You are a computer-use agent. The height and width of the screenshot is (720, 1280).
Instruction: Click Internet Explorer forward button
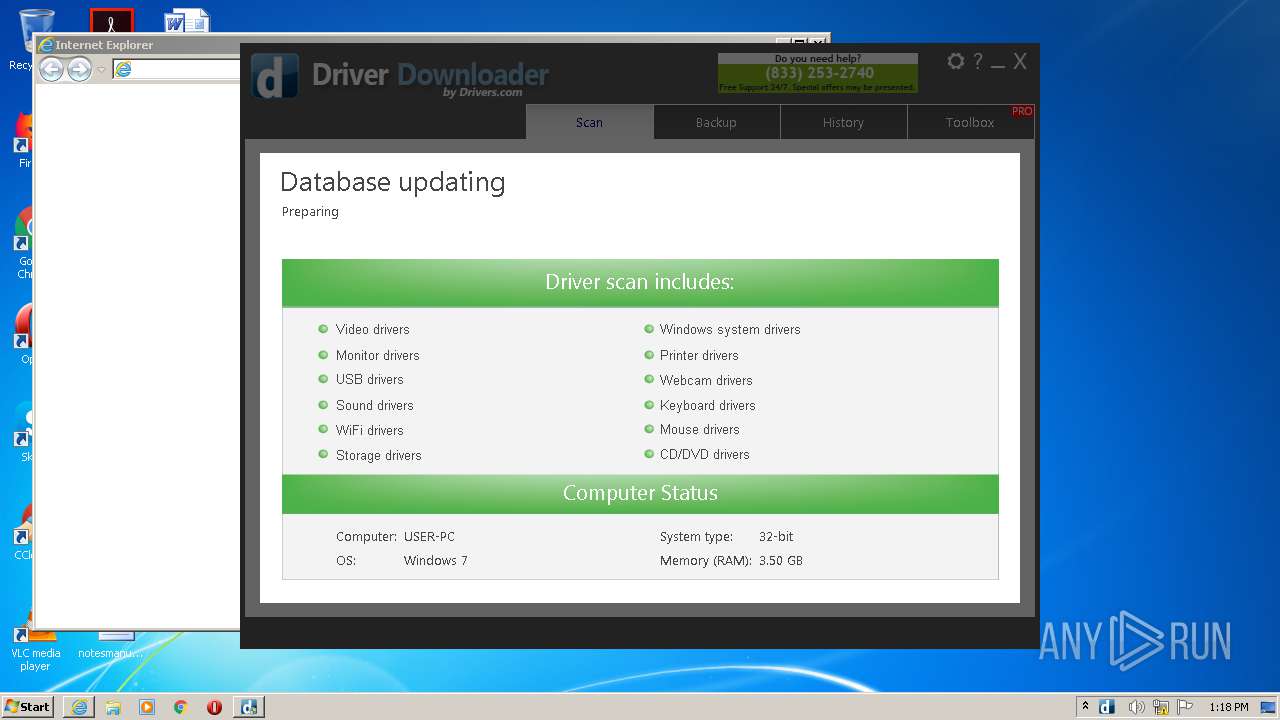click(x=79, y=69)
